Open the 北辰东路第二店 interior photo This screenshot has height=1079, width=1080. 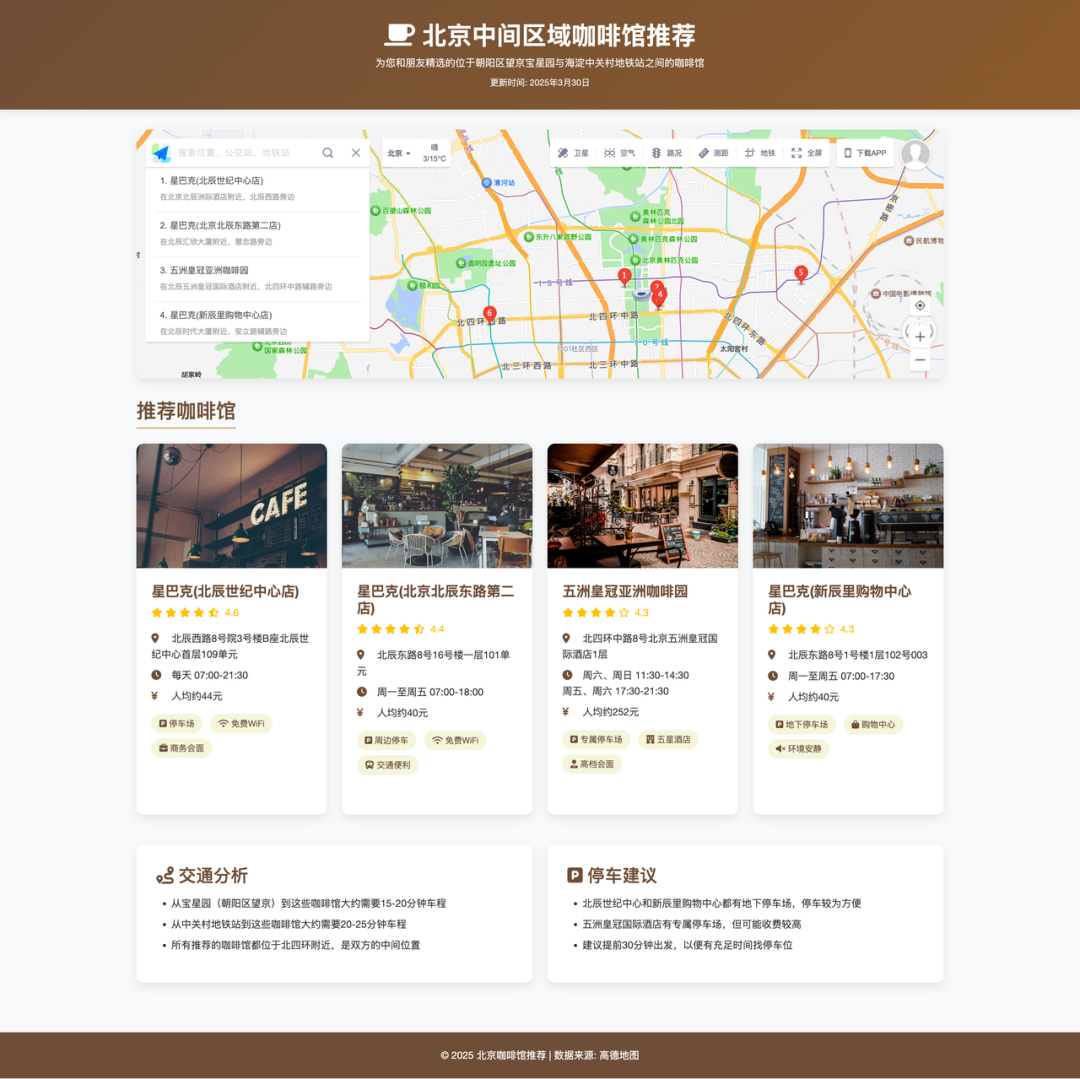[x=437, y=505]
